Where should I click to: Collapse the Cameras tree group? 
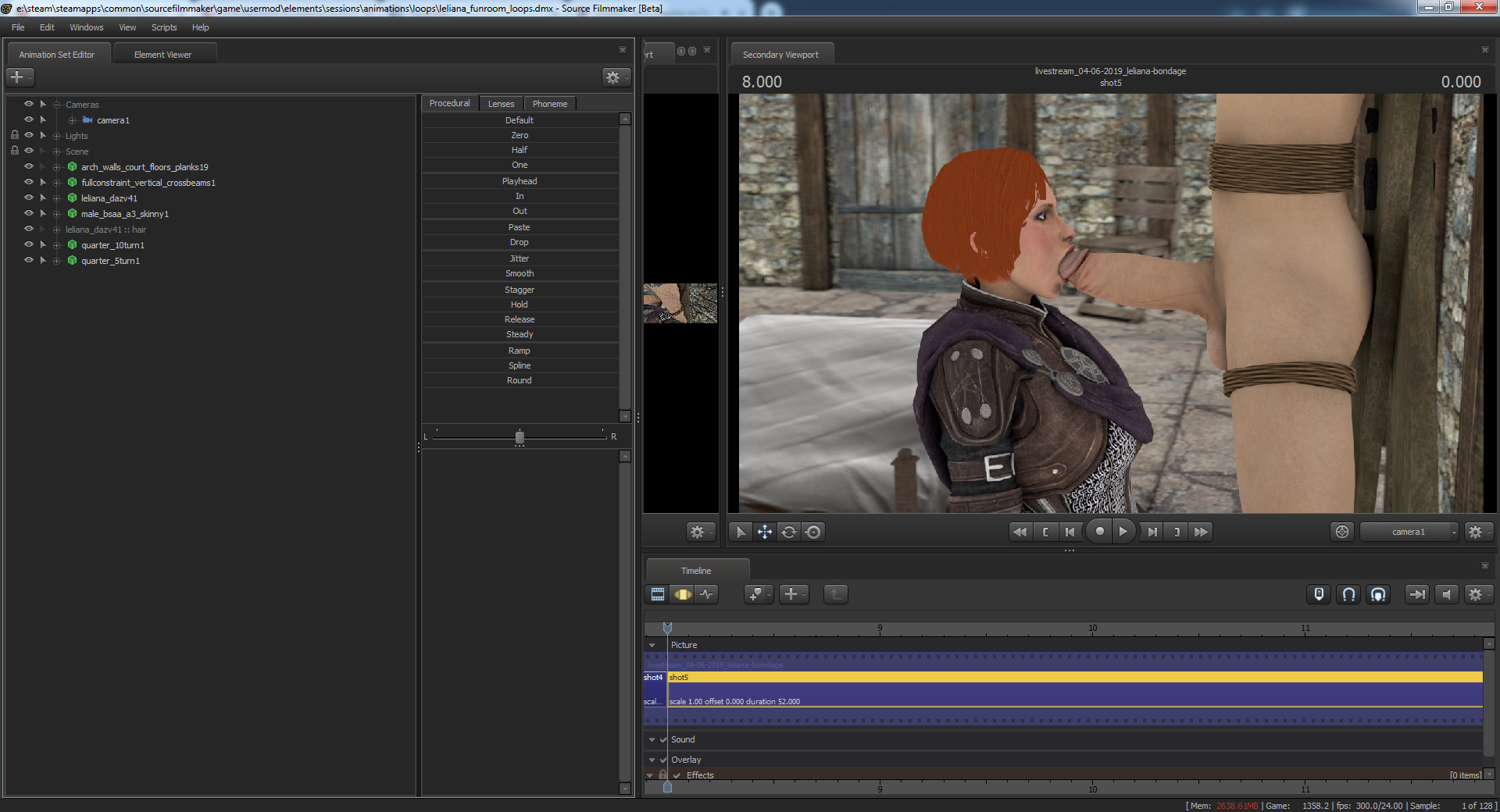[x=56, y=105]
